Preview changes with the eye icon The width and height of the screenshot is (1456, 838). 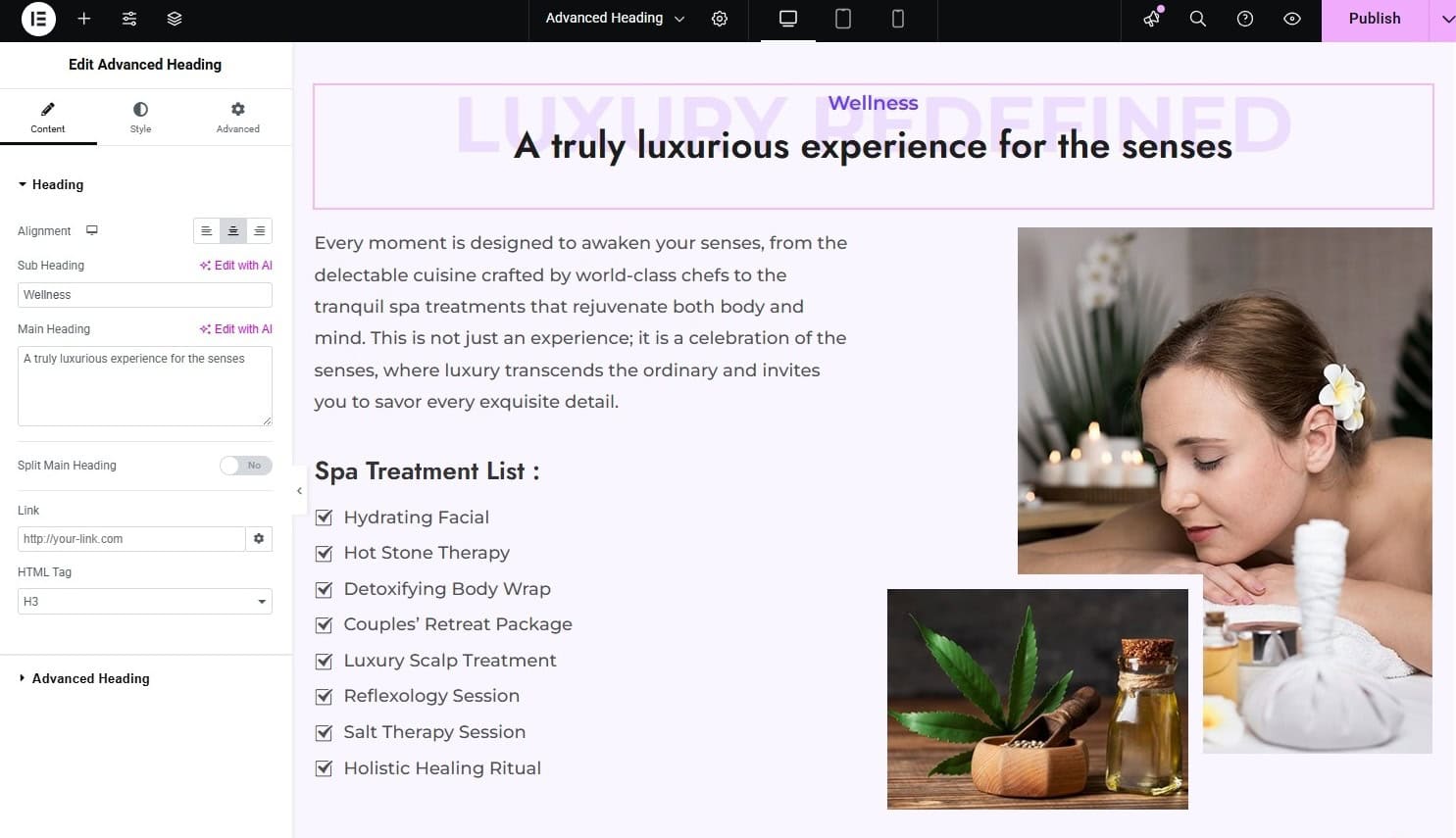pyautogui.click(x=1292, y=19)
